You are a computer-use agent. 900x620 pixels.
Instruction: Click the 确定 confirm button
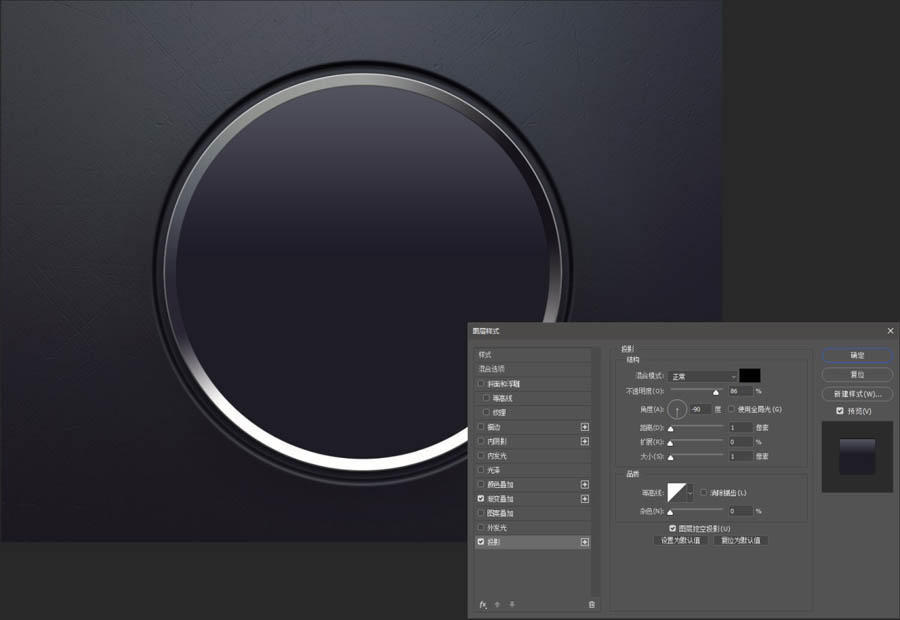857,355
